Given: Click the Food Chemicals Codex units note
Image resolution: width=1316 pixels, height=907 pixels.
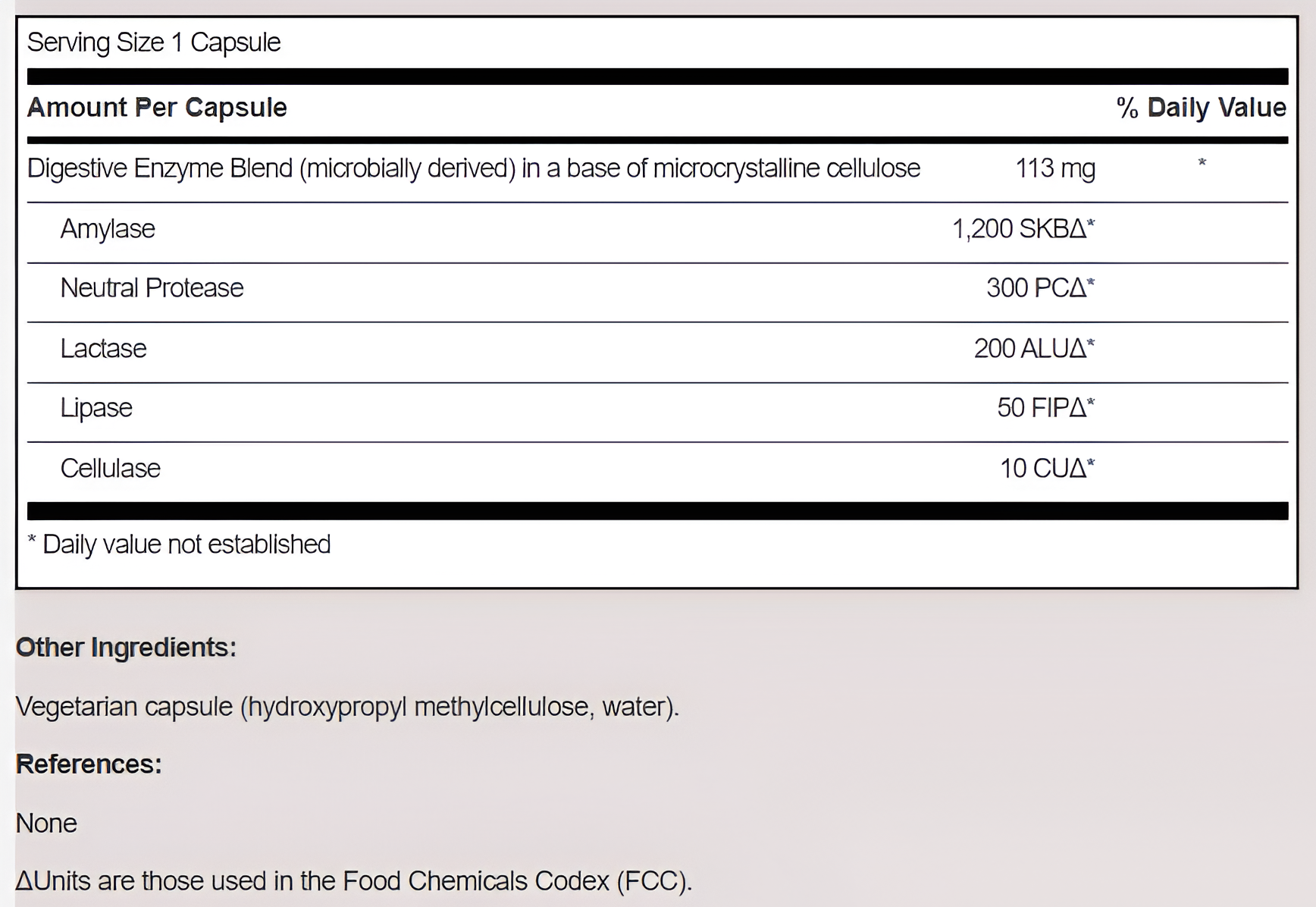Looking at the screenshot, I should tap(353, 881).
